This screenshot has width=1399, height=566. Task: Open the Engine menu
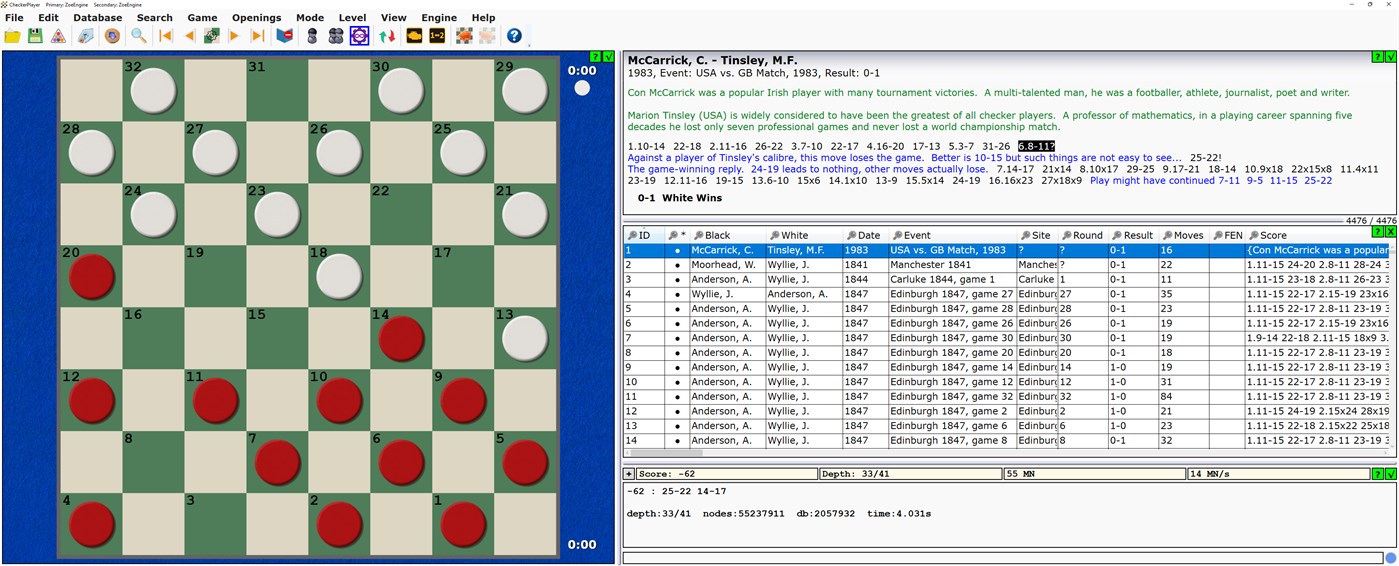tap(439, 17)
